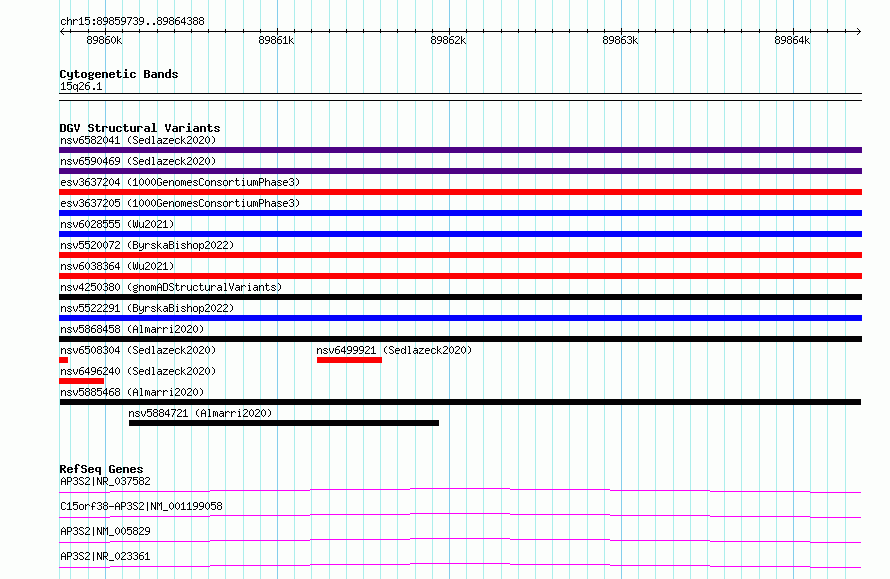Select the purple bar under nsv6590469

460,171
